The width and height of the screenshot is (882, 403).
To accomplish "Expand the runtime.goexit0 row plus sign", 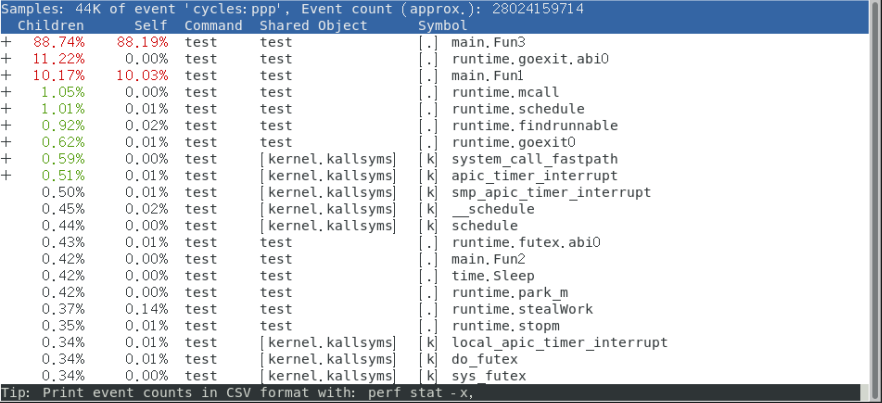I will [6, 142].
